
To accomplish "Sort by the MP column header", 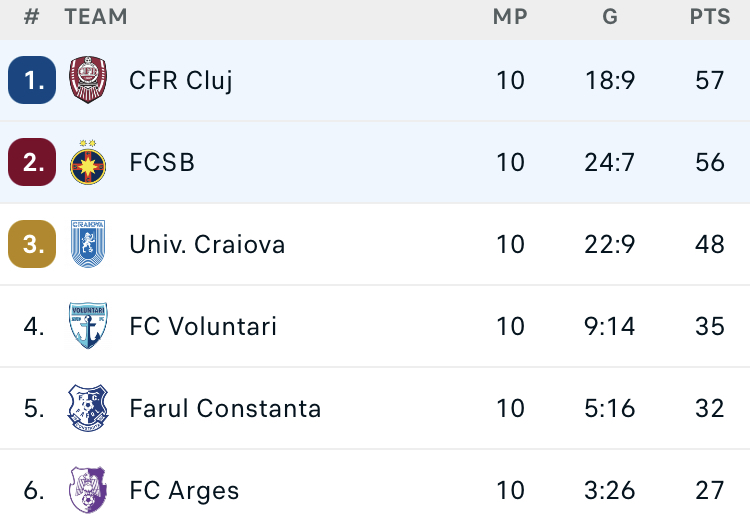I will [510, 17].
